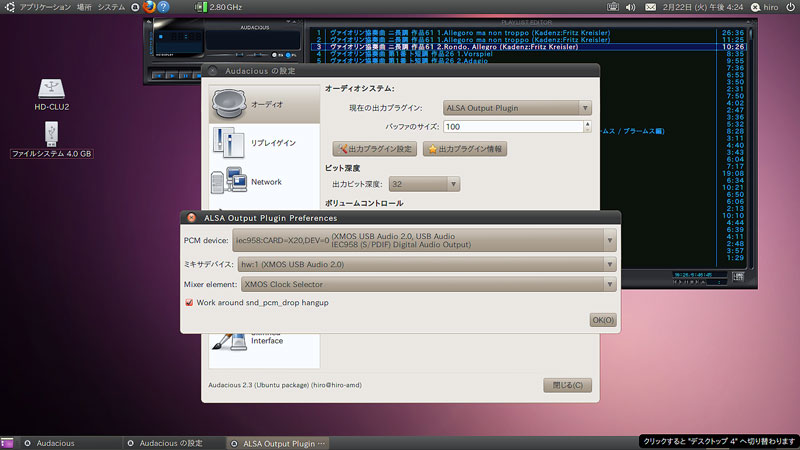The width and height of the screenshot is (800, 450).
Task: Open the 場所 menu
Action: pos(84,7)
